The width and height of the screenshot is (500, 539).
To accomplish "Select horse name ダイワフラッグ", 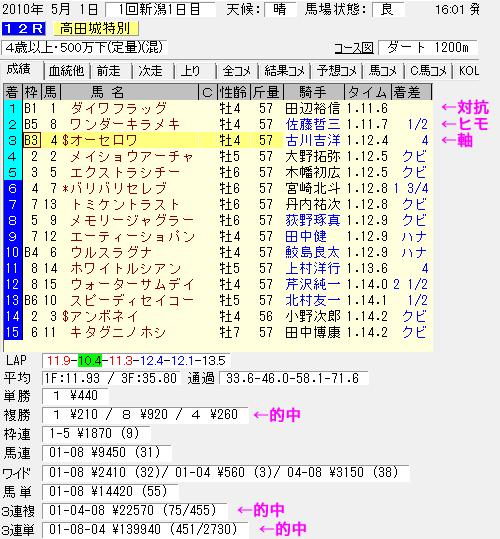I will point(119,109).
